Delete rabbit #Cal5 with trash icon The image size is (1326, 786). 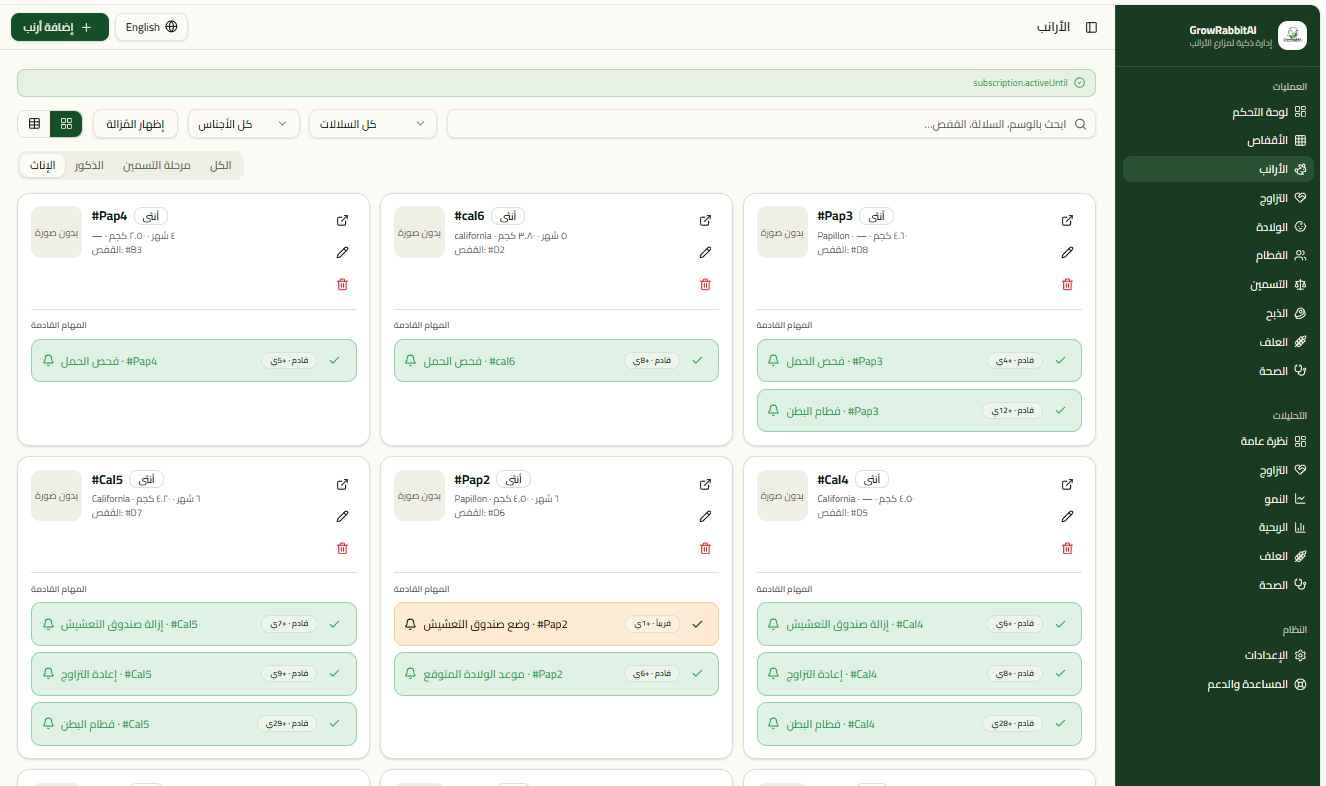tap(342, 548)
